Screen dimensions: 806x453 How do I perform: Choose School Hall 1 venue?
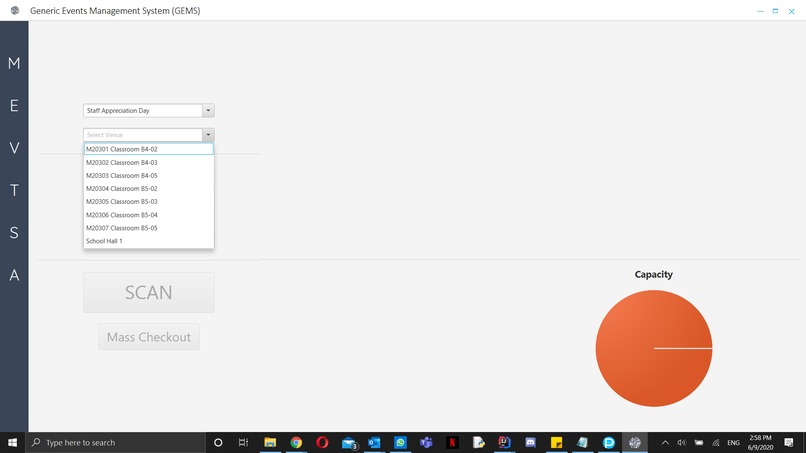click(149, 241)
